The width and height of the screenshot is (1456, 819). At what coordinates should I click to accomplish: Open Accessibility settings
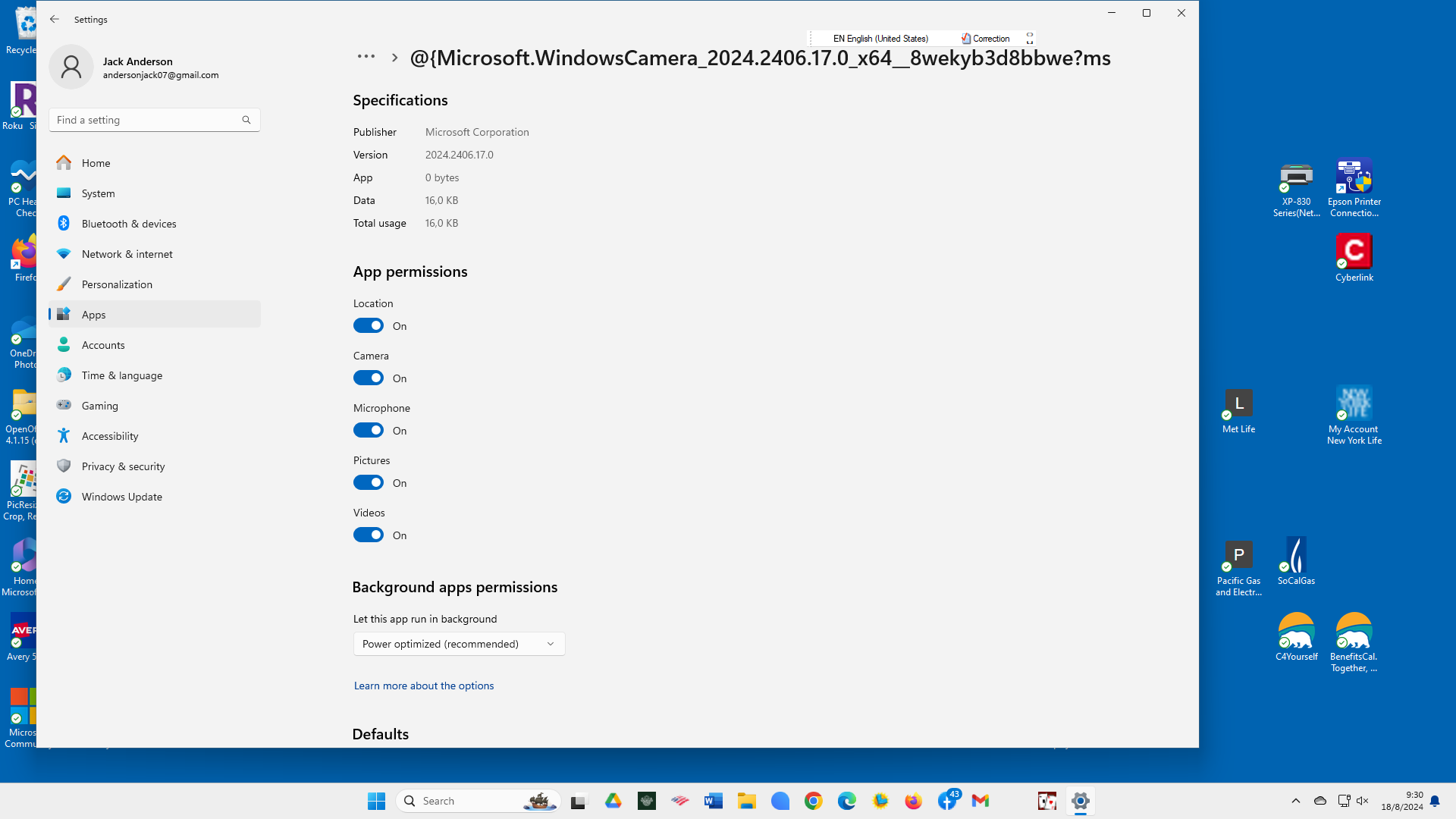[155, 436]
